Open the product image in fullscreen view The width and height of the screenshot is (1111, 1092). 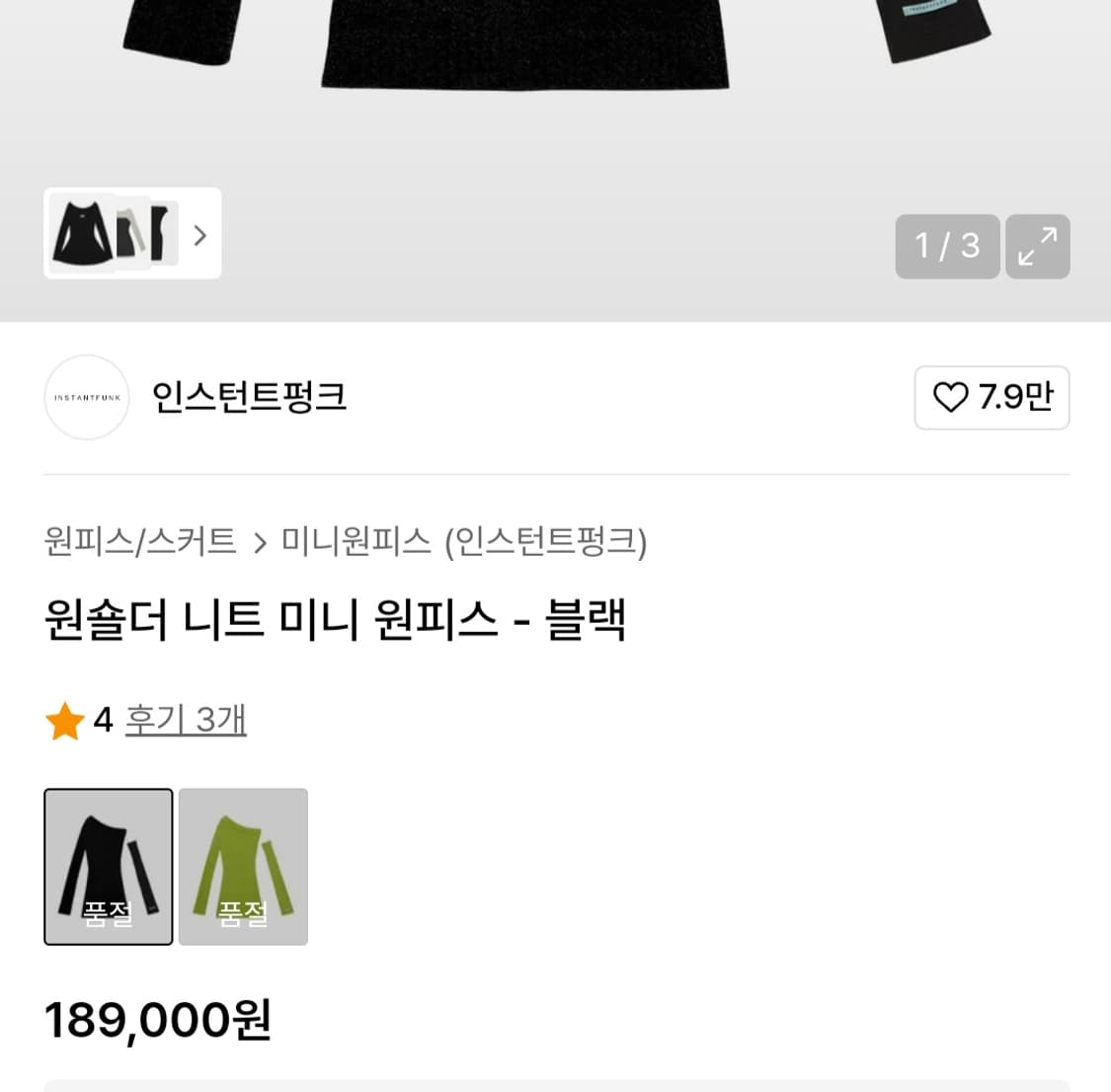point(1037,246)
